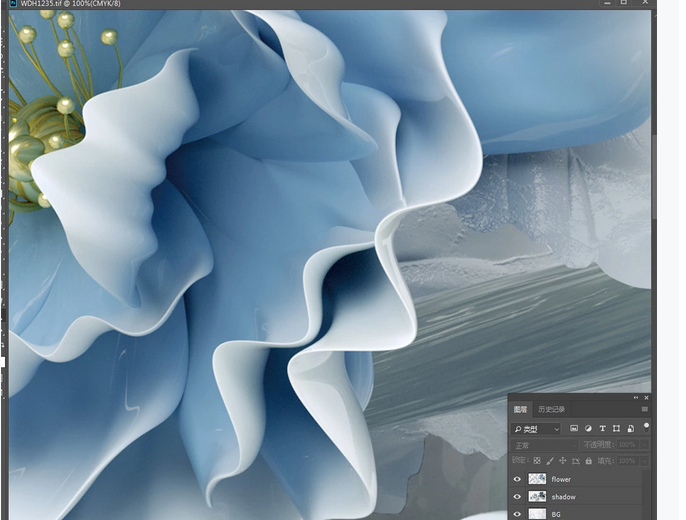Select the flower layer thumbnail
The height and width of the screenshot is (520, 686).
(537, 479)
